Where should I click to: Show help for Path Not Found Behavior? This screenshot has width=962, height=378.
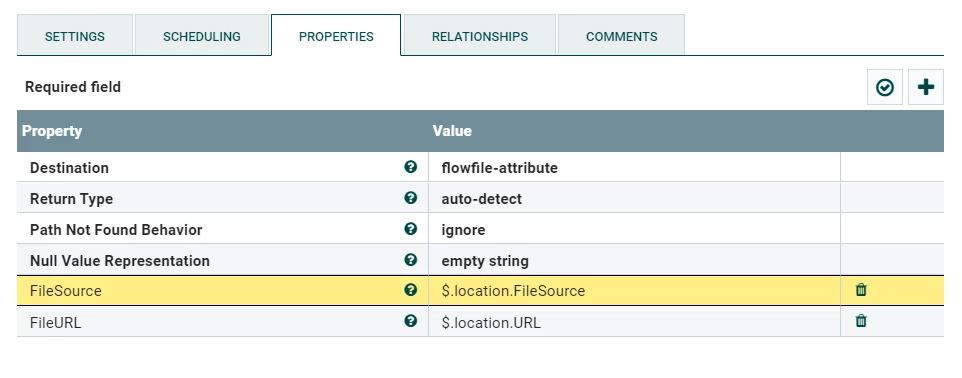click(410, 229)
